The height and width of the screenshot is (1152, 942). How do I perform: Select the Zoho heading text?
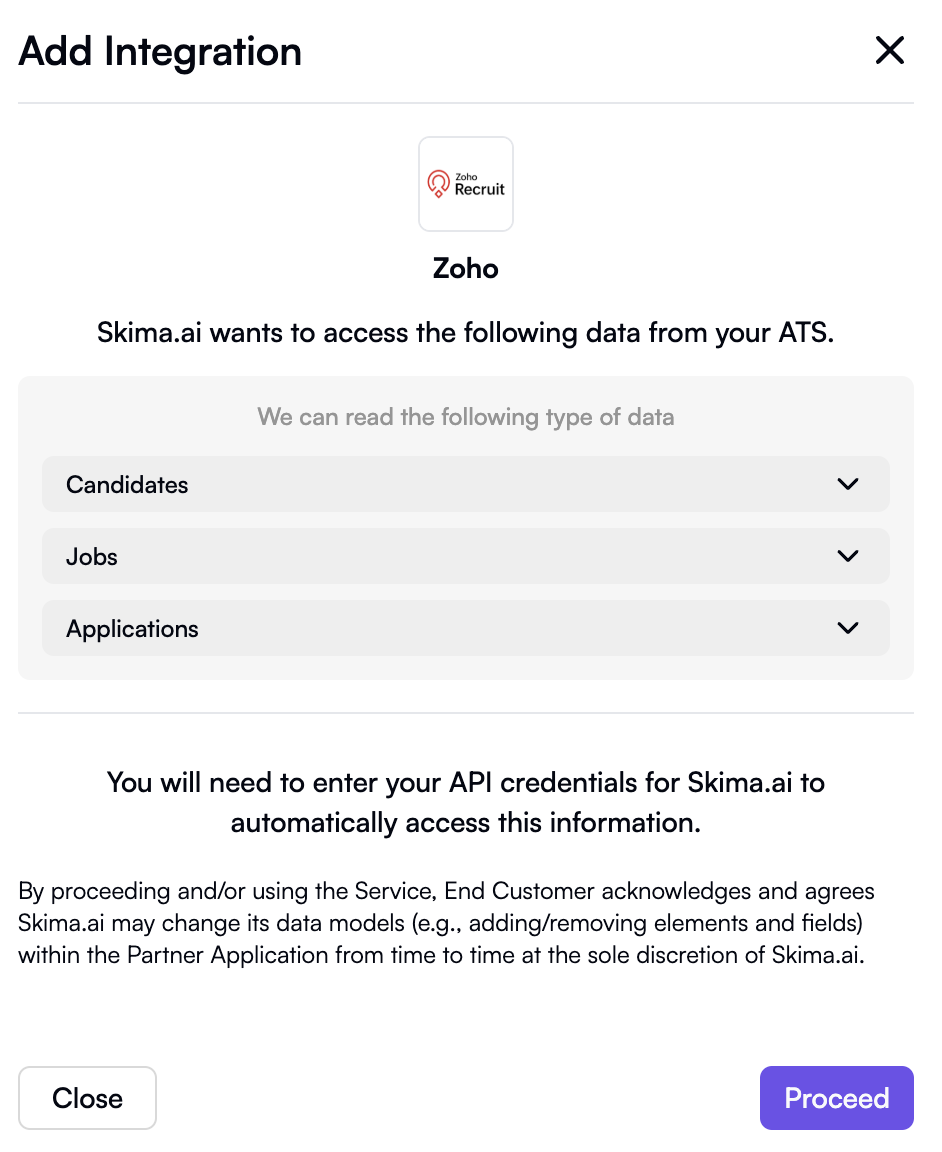coord(465,268)
